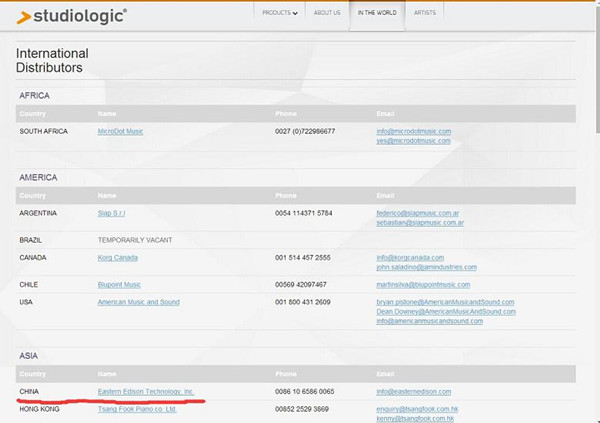Viewport: 600px width, 423px height.
Task: Open Eastern Edison Technology, Inc. link
Action: pos(145,391)
